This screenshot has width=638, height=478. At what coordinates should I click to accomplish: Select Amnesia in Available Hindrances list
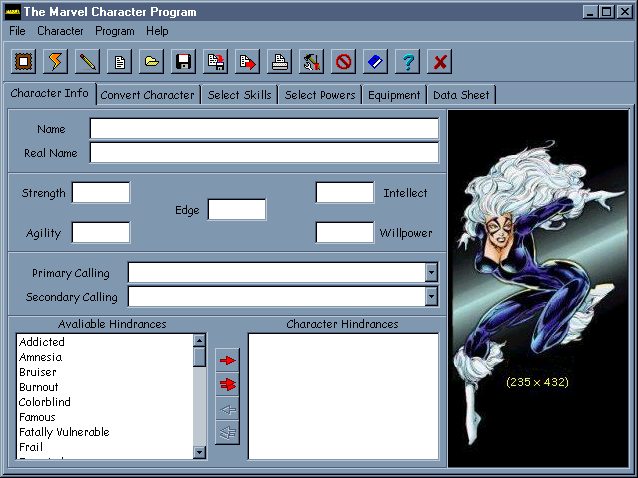point(40,357)
